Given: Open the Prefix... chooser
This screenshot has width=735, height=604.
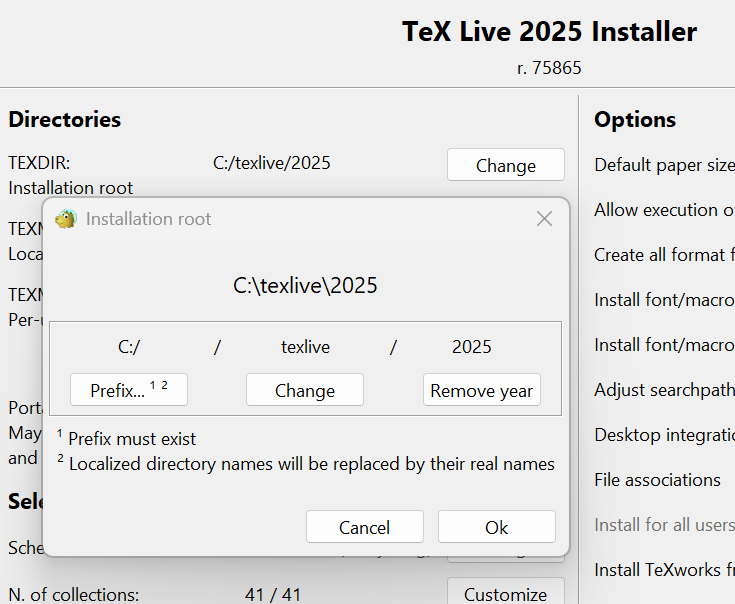Looking at the screenshot, I should coord(128,390).
